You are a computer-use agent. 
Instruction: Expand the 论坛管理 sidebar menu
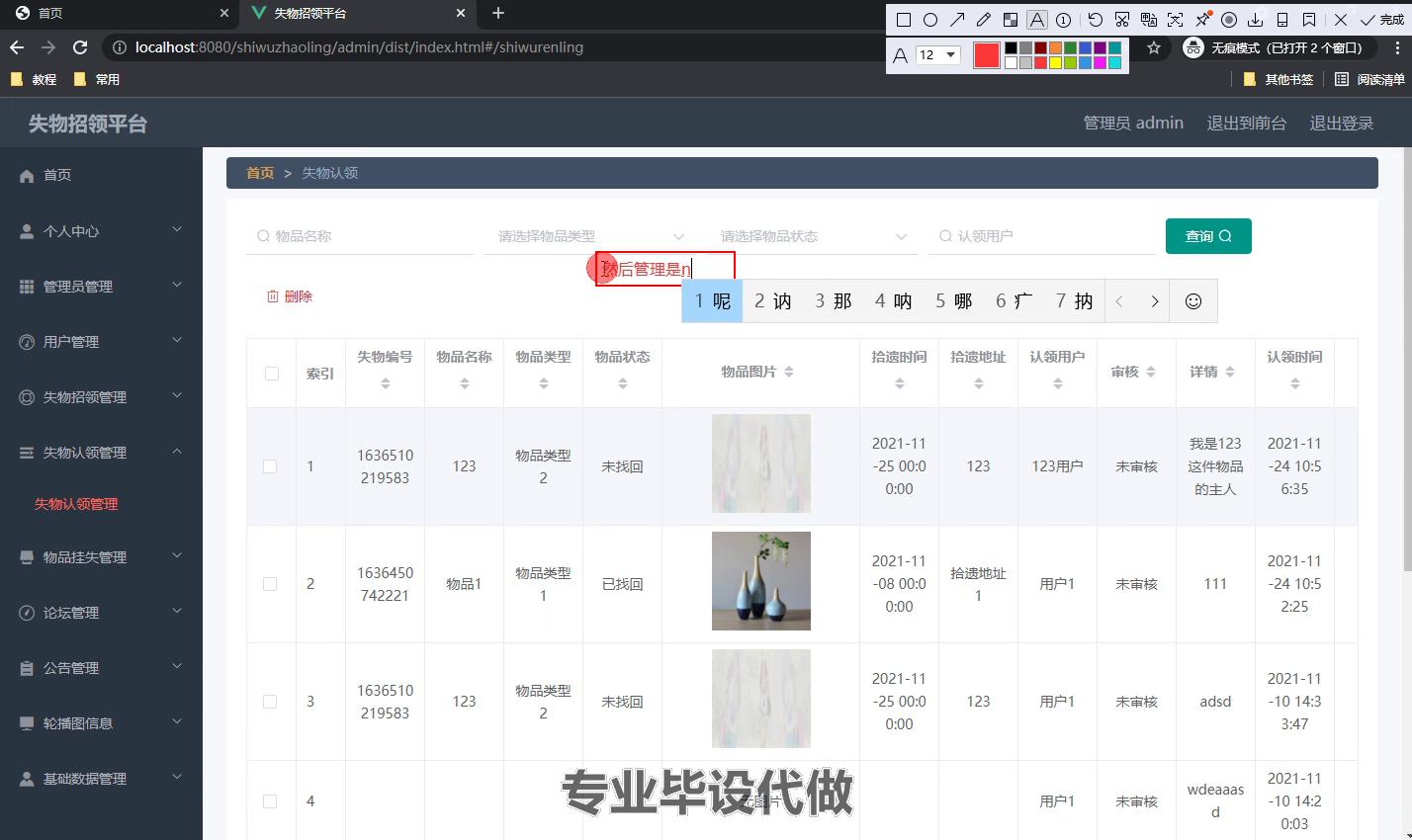point(101,613)
